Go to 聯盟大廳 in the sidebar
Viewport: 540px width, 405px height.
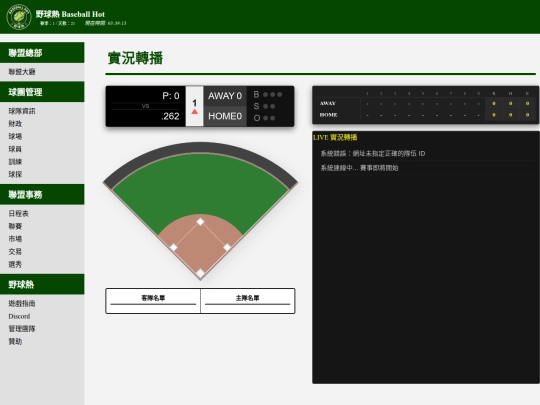coord(22,72)
